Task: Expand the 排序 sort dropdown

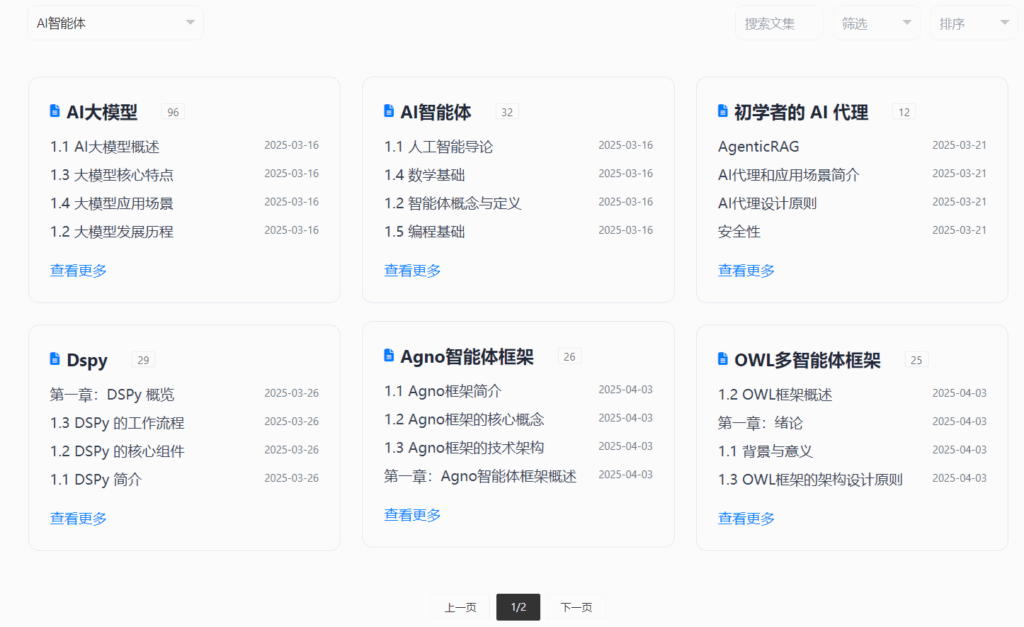Action: (x=974, y=23)
